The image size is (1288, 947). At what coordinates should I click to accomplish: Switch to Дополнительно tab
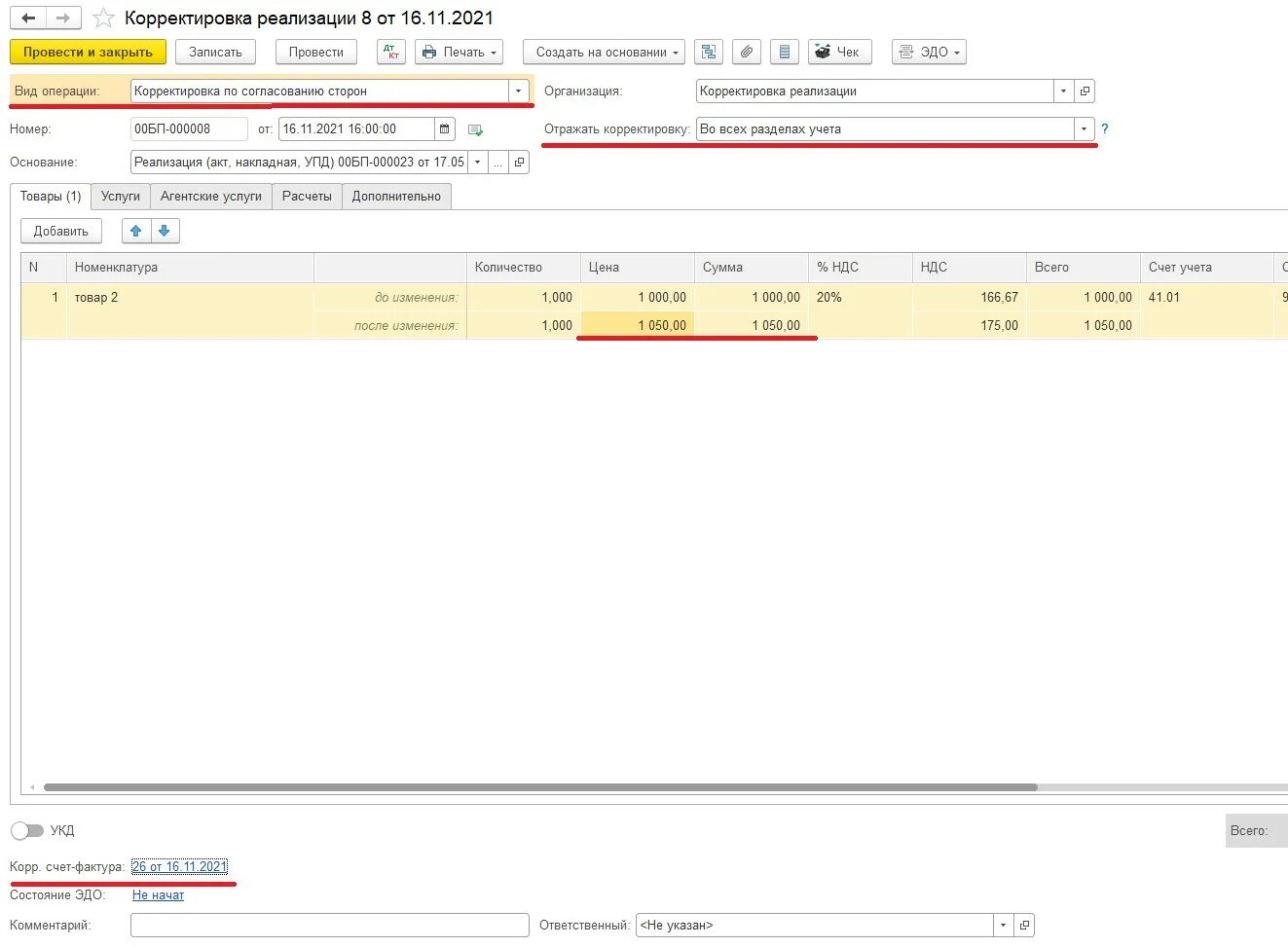click(x=396, y=196)
